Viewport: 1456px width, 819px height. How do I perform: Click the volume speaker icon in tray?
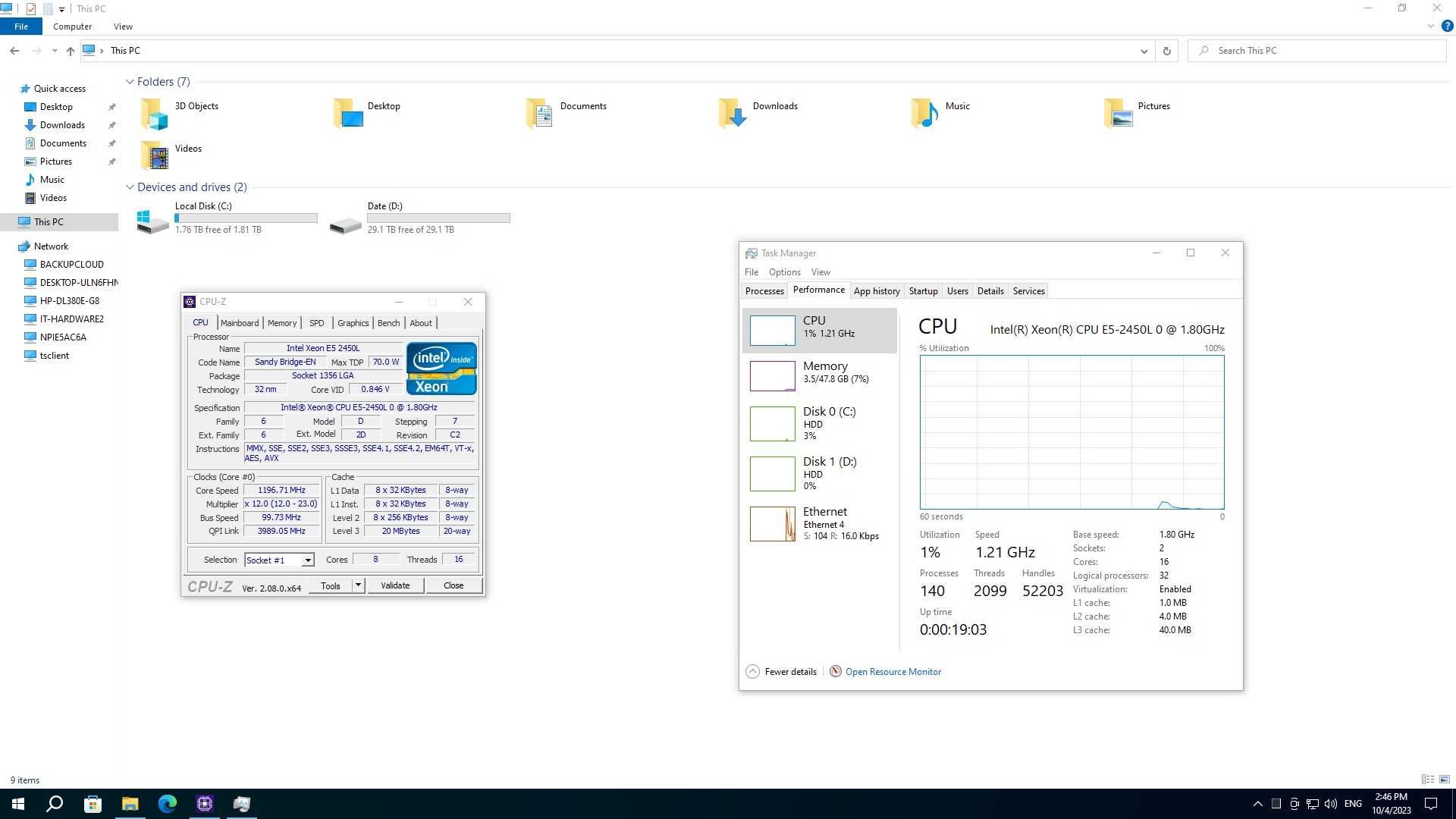[1331, 804]
